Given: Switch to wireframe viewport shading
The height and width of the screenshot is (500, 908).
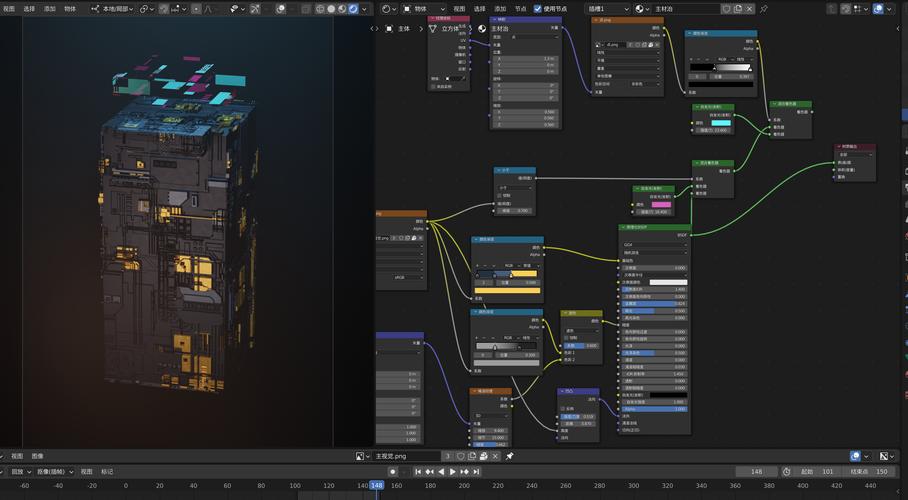Looking at the screenshot, I should [x=320, y=9].
